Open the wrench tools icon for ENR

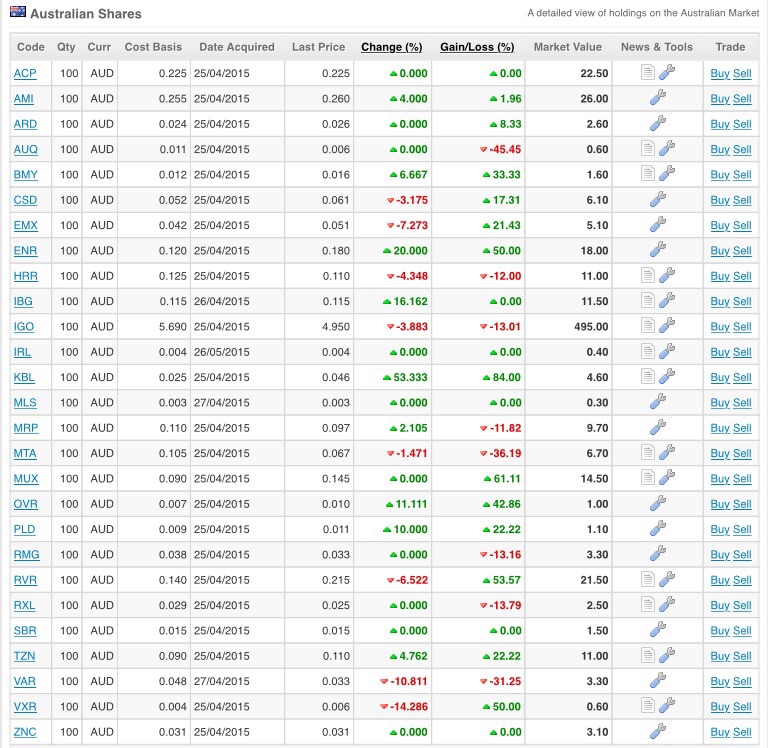point(658,250)
